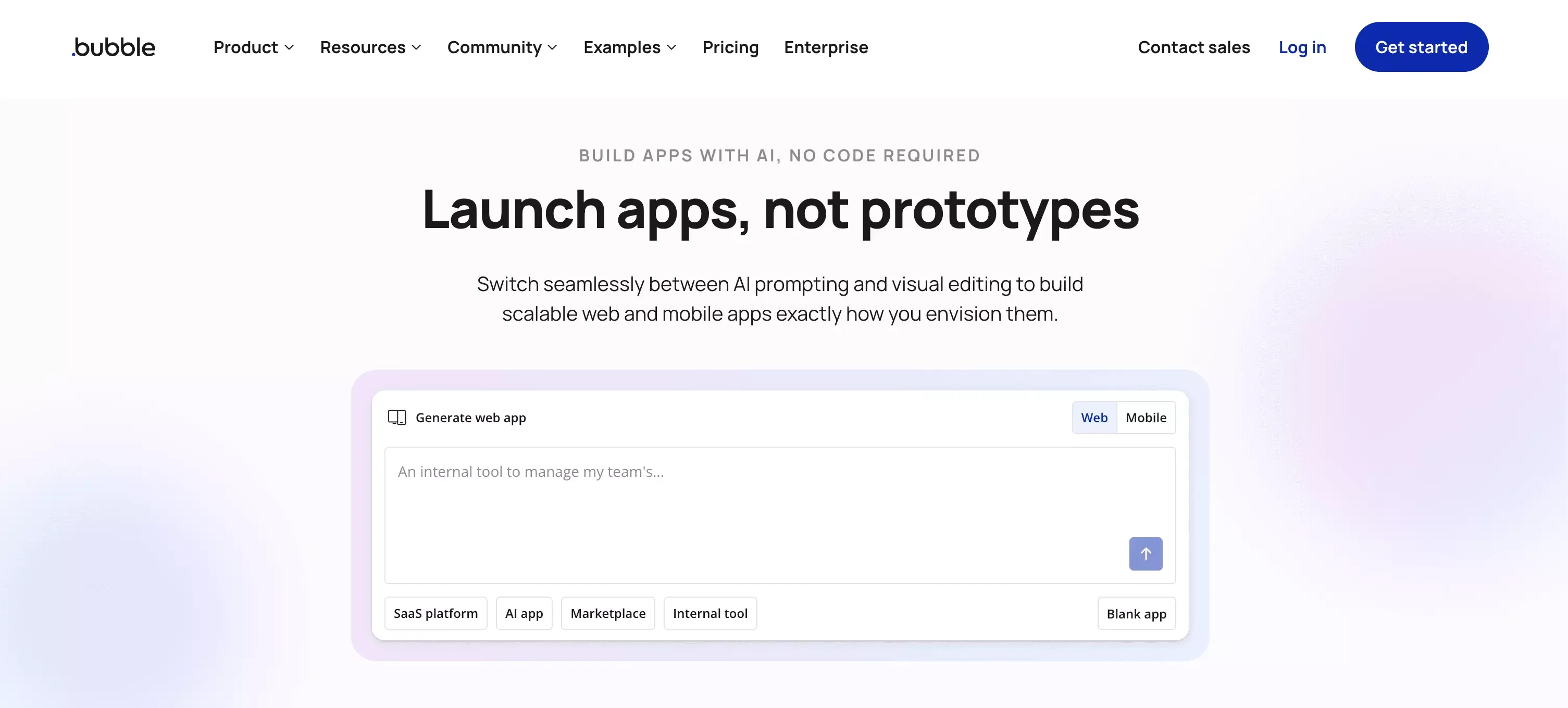This screenshot has height=708, width=1568.
Task: Click the Internal tool chip
Action: point(710,613)
